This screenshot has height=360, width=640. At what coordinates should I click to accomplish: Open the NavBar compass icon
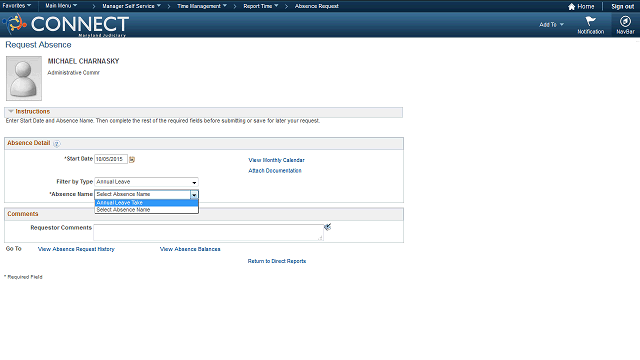[625, 21]
